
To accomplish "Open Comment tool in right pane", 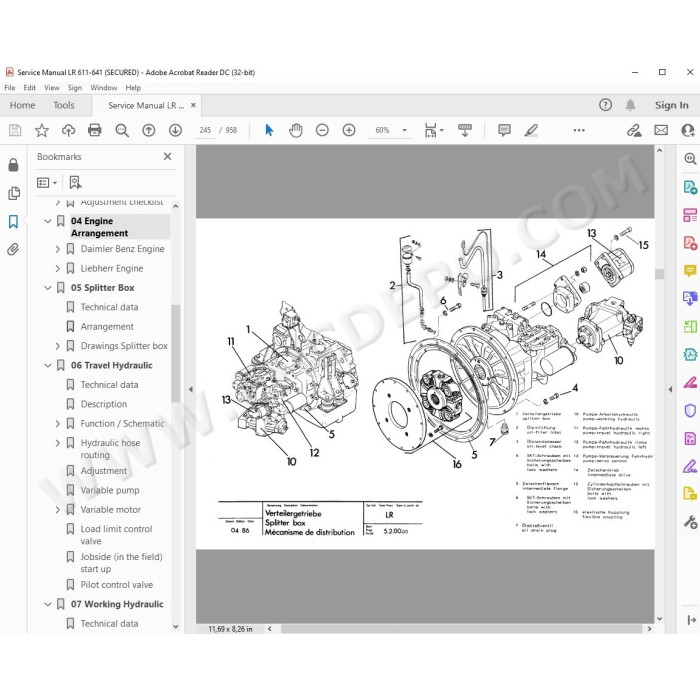I will click(x=690, y=271).
